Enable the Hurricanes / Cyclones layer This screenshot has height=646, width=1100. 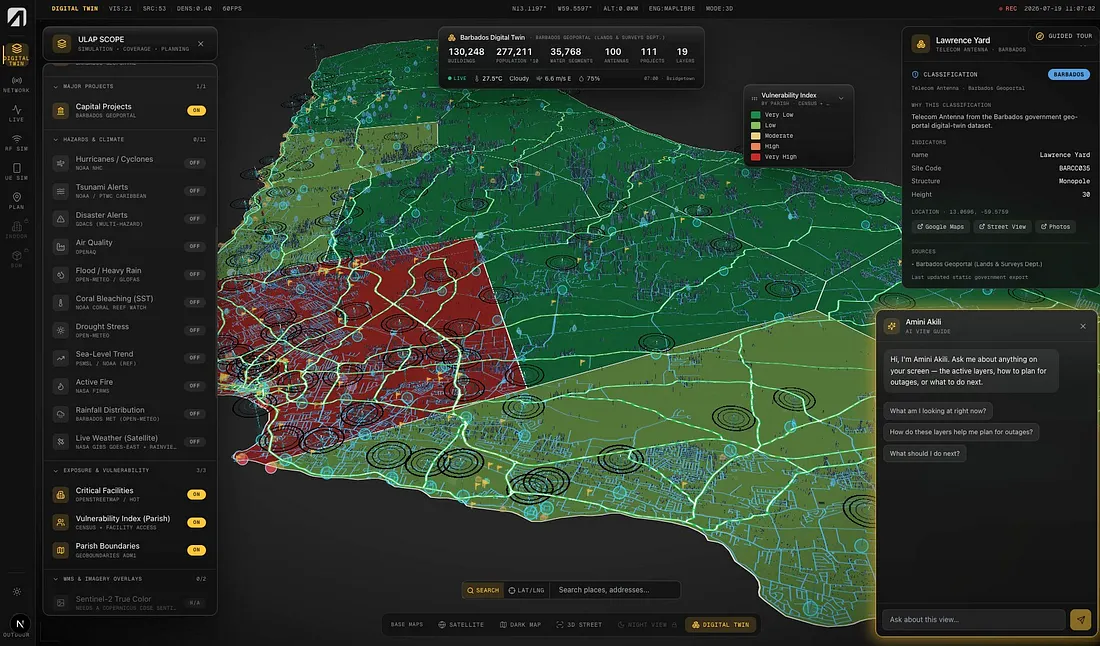(x=195, y=163)
